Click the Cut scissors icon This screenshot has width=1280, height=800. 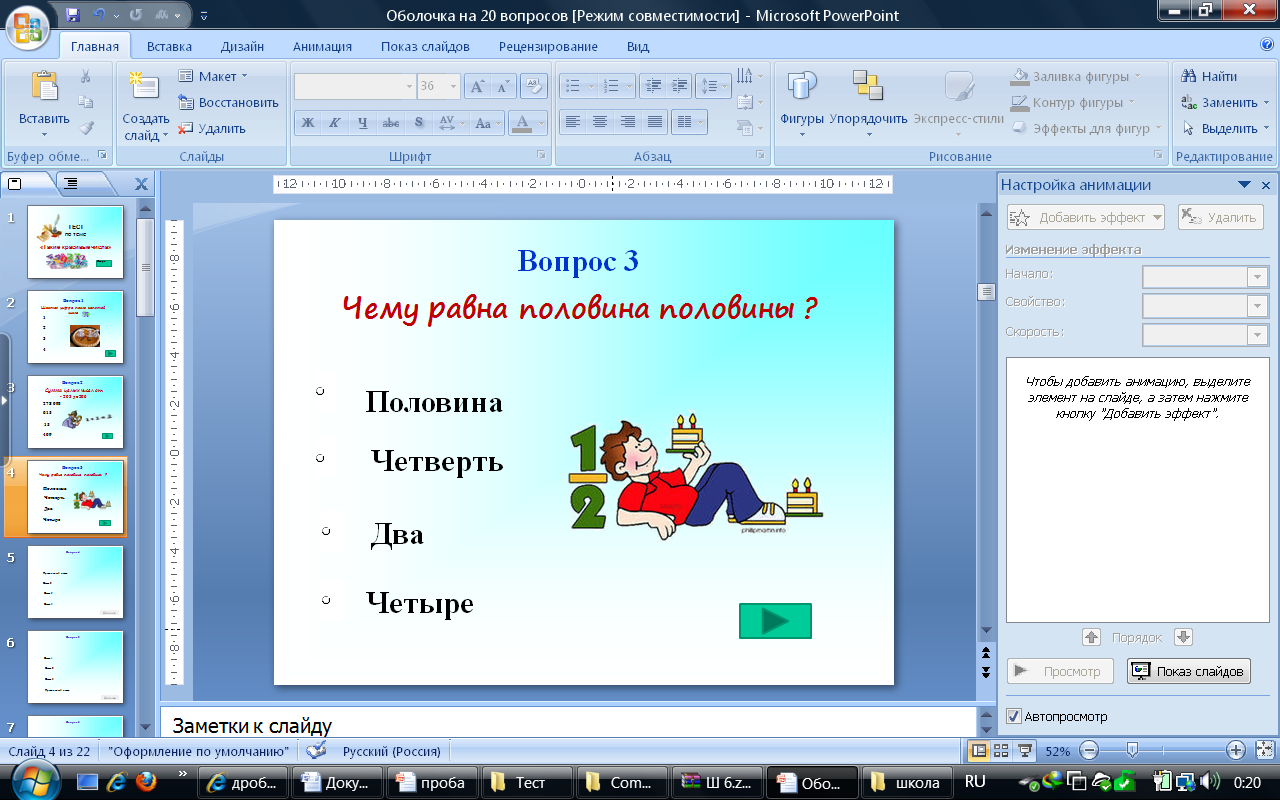click(x=86, y=77)
